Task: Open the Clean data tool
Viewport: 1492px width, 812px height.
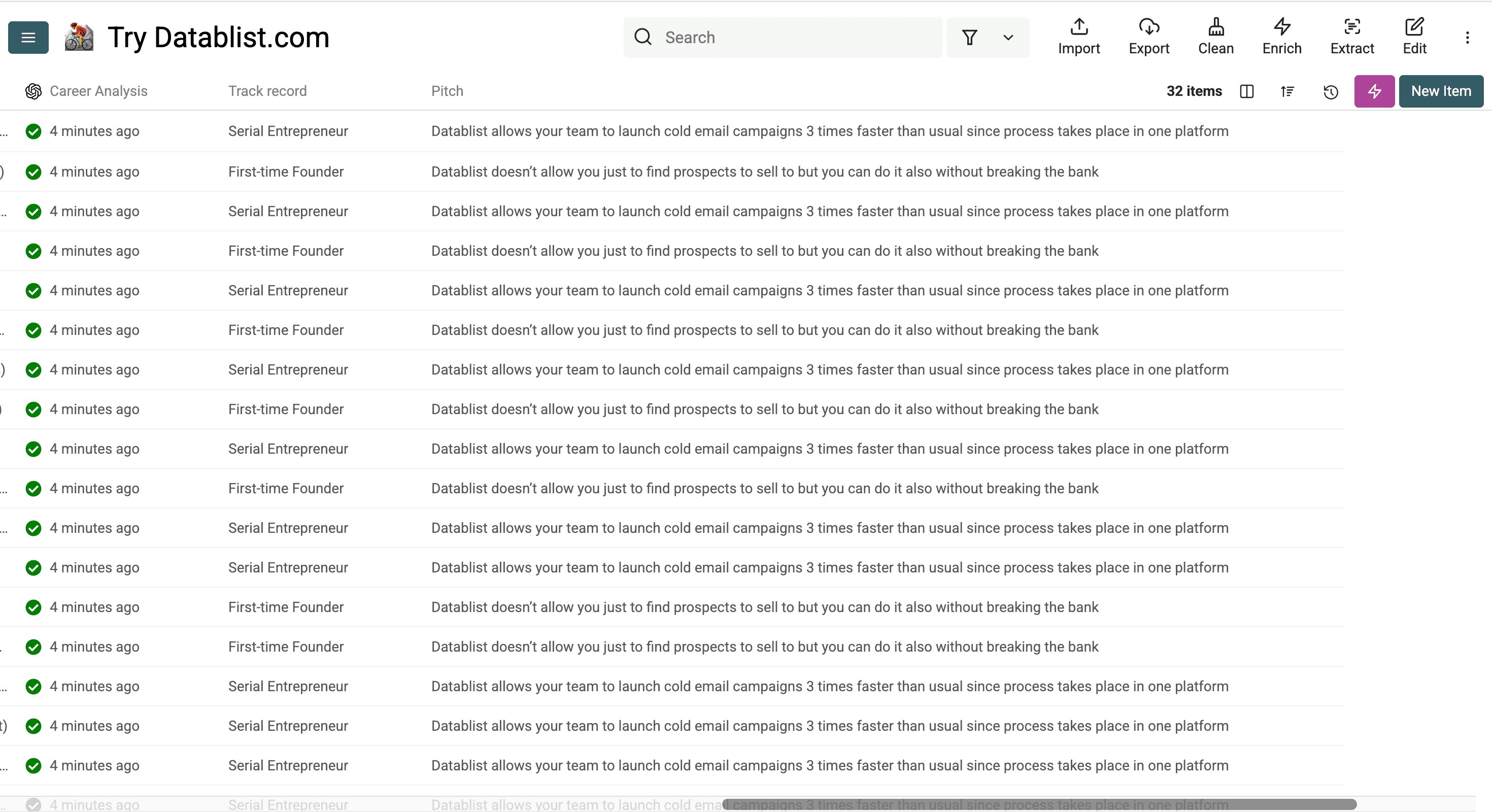Action: [1216, 37]
